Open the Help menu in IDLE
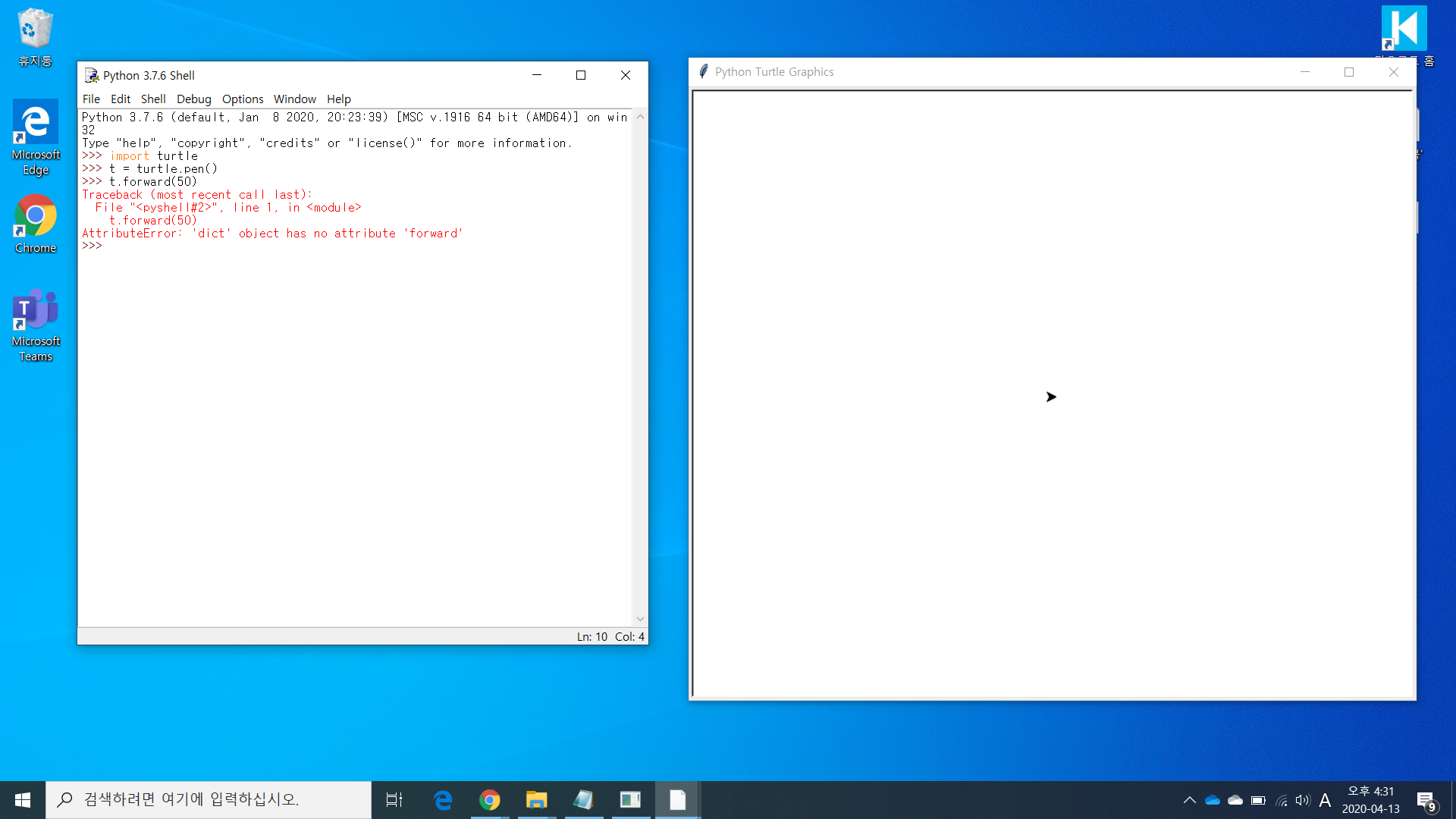 [338, 99]
